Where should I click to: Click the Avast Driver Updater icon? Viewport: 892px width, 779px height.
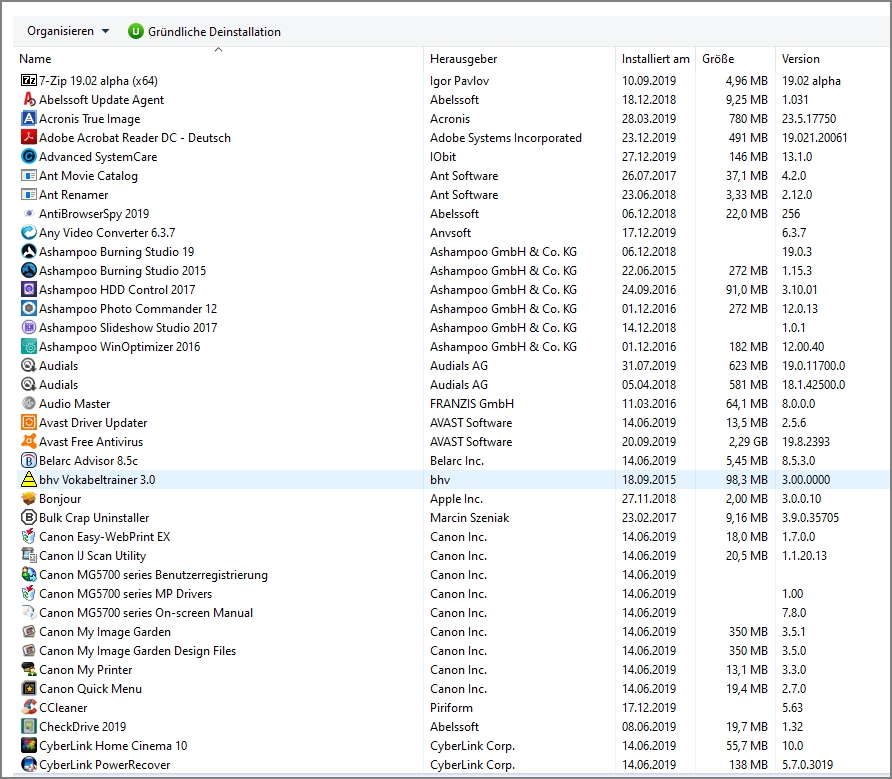click(x=28, y=422)
